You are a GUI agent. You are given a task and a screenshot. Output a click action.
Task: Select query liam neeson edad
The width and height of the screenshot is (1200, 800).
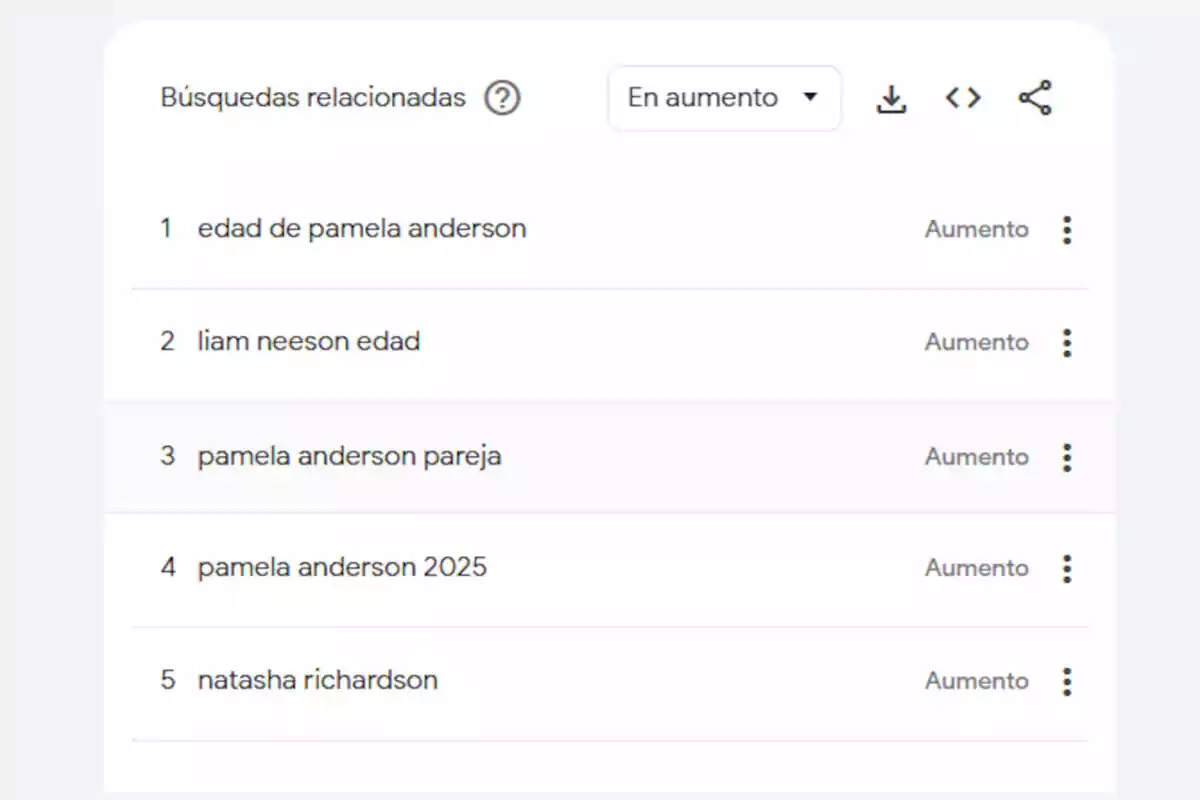[309, 342]
